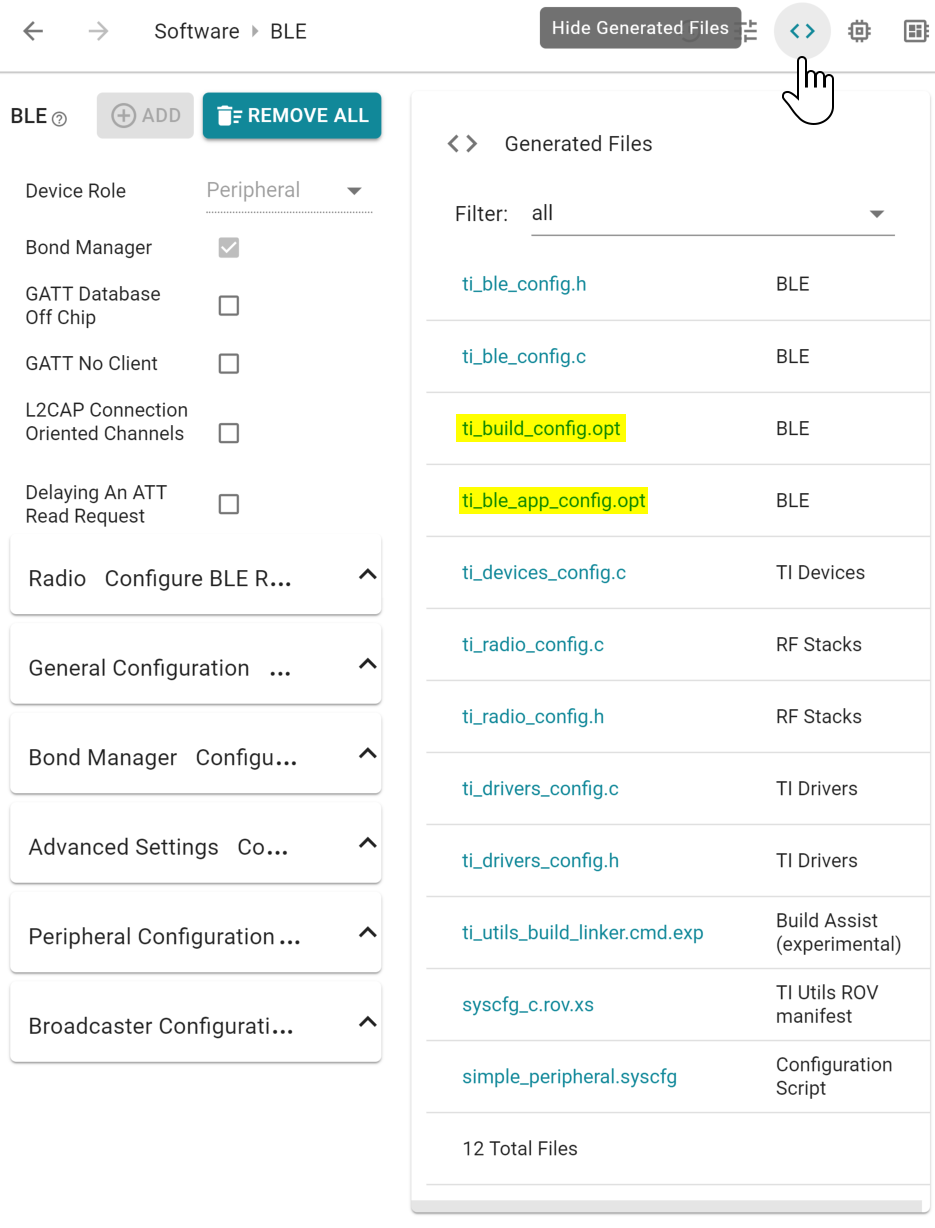Open the ti_build_config.opt file link
The height and width of the screenshot is (1228, 935).
point(541,429)
